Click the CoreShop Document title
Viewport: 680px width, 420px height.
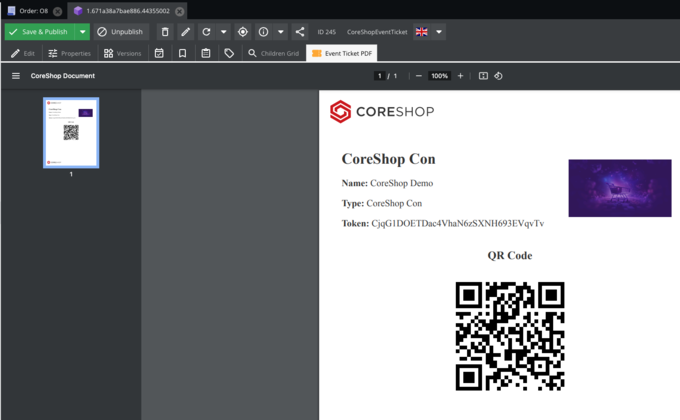coord(62,76)
